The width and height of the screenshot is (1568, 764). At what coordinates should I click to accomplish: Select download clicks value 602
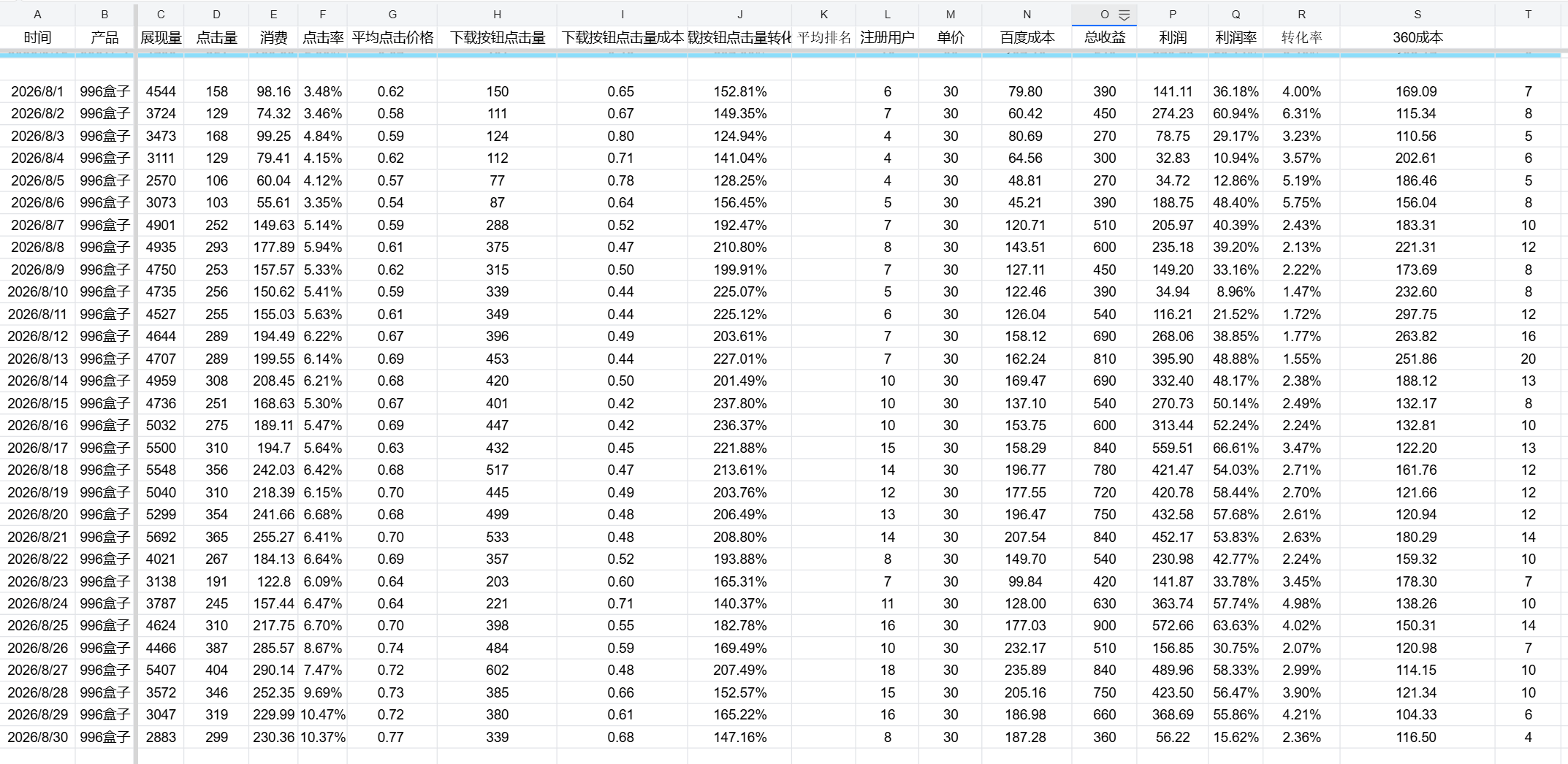(497, 670)
